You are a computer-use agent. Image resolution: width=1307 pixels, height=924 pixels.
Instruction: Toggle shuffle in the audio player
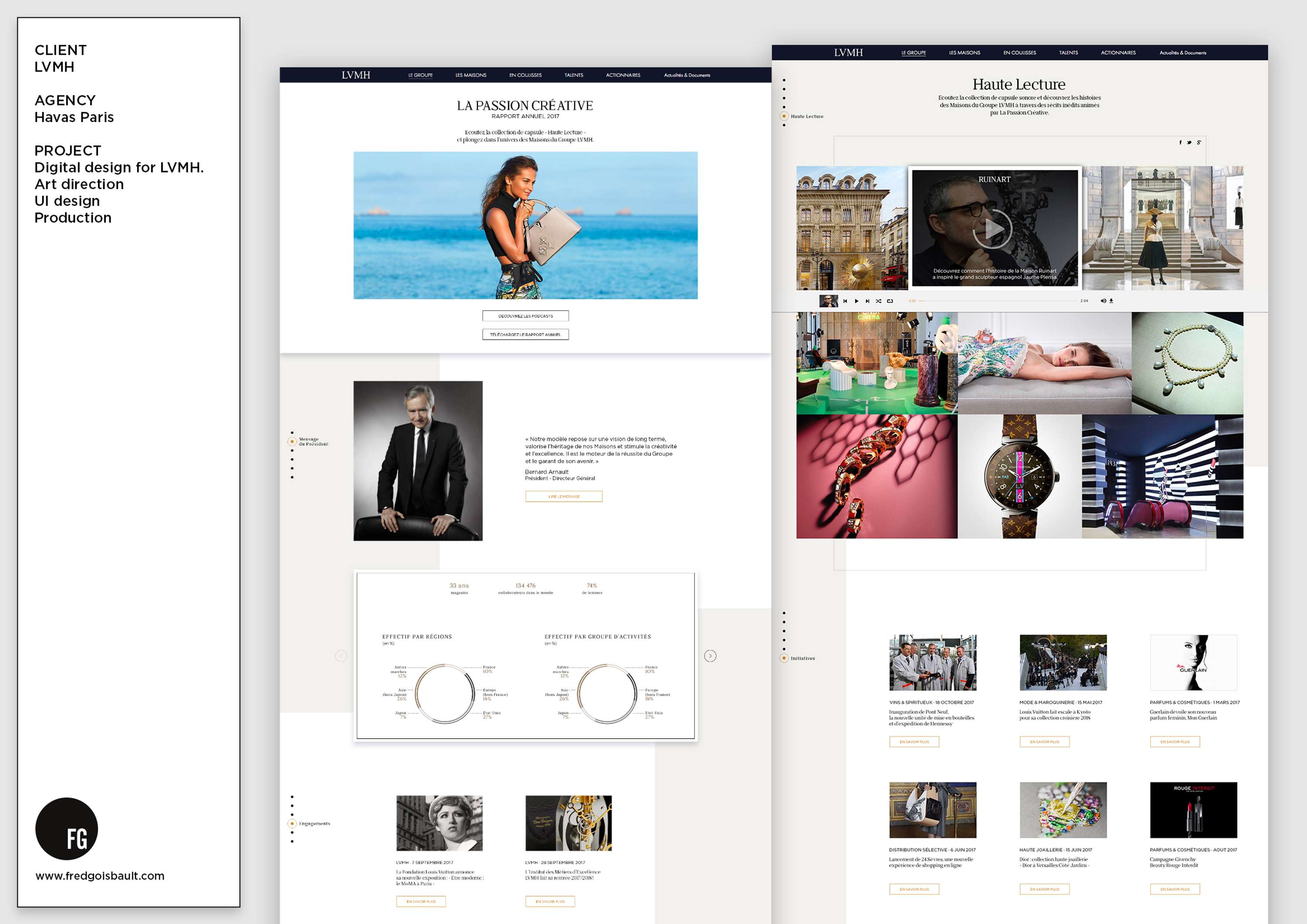tap(878, 301)
